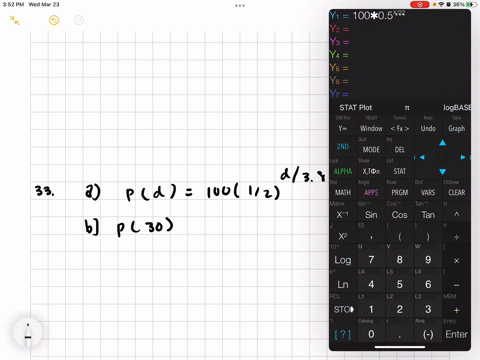
Task: Click the X,T,θ,n variable key
Action: (x=371, y=171)
